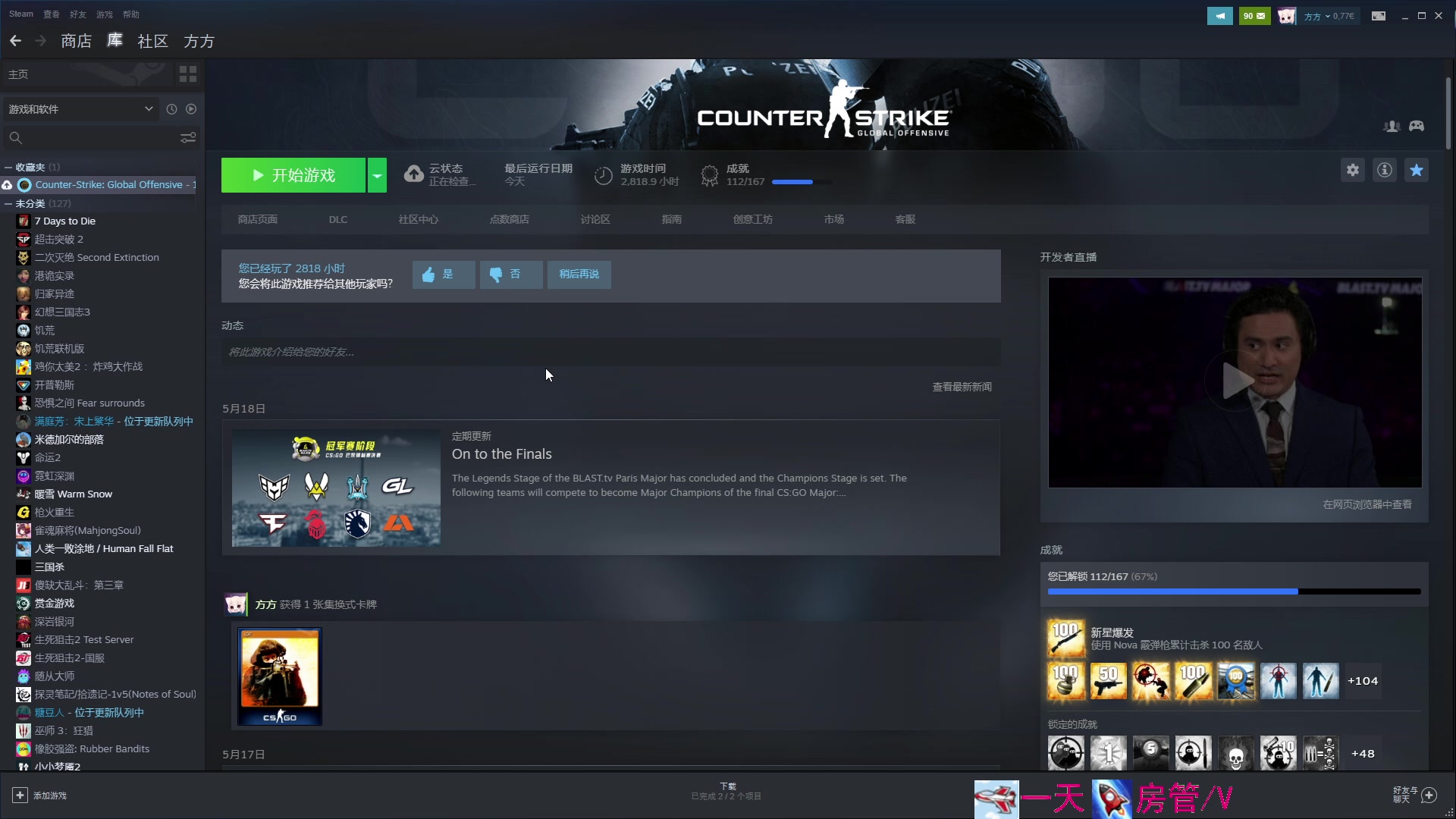The width and height of the screenshot is (1456, 819).
Task: Open the 商店 tab
Action: coord(76,41)
